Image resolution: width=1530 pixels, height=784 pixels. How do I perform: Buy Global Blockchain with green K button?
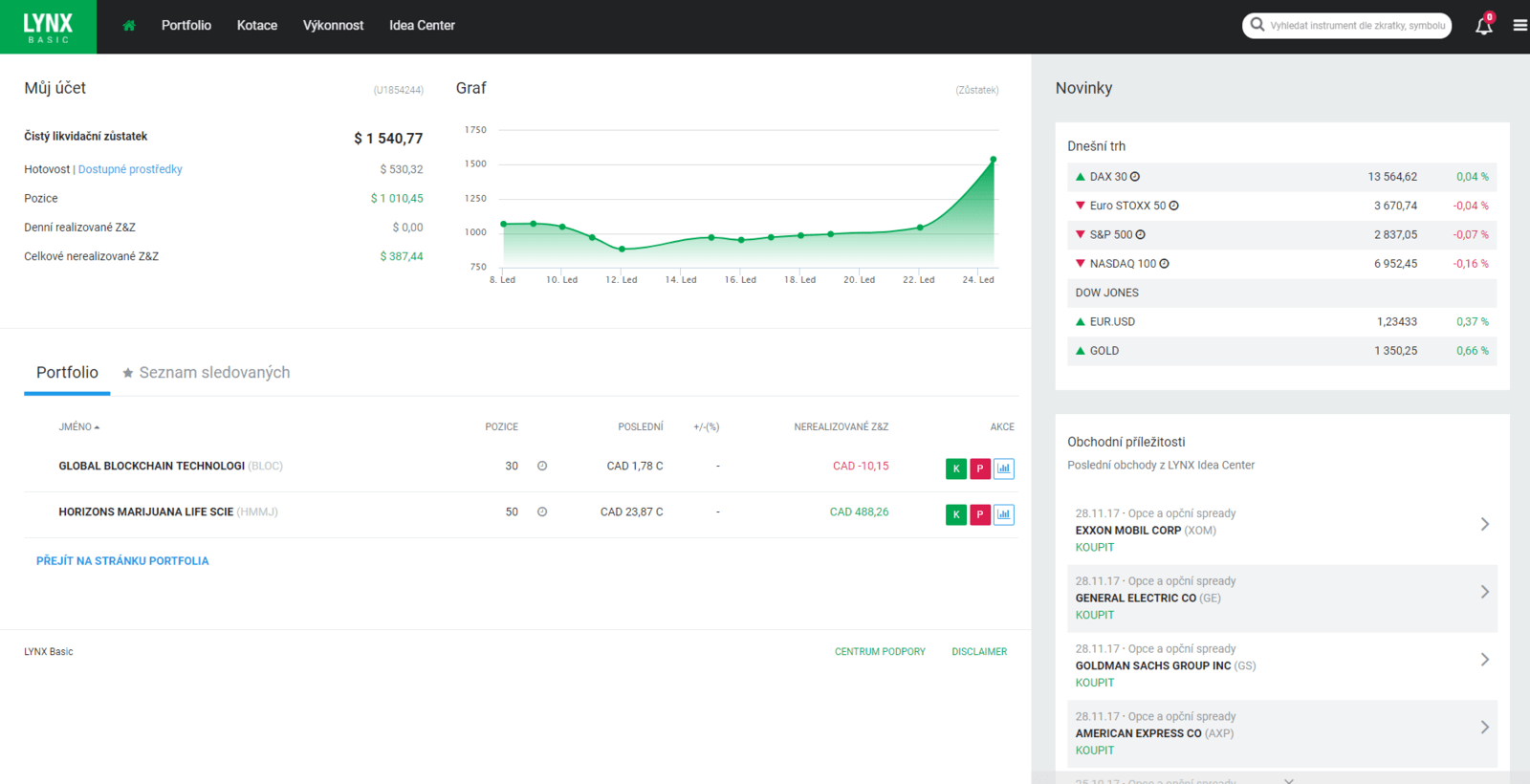(956, 468)
